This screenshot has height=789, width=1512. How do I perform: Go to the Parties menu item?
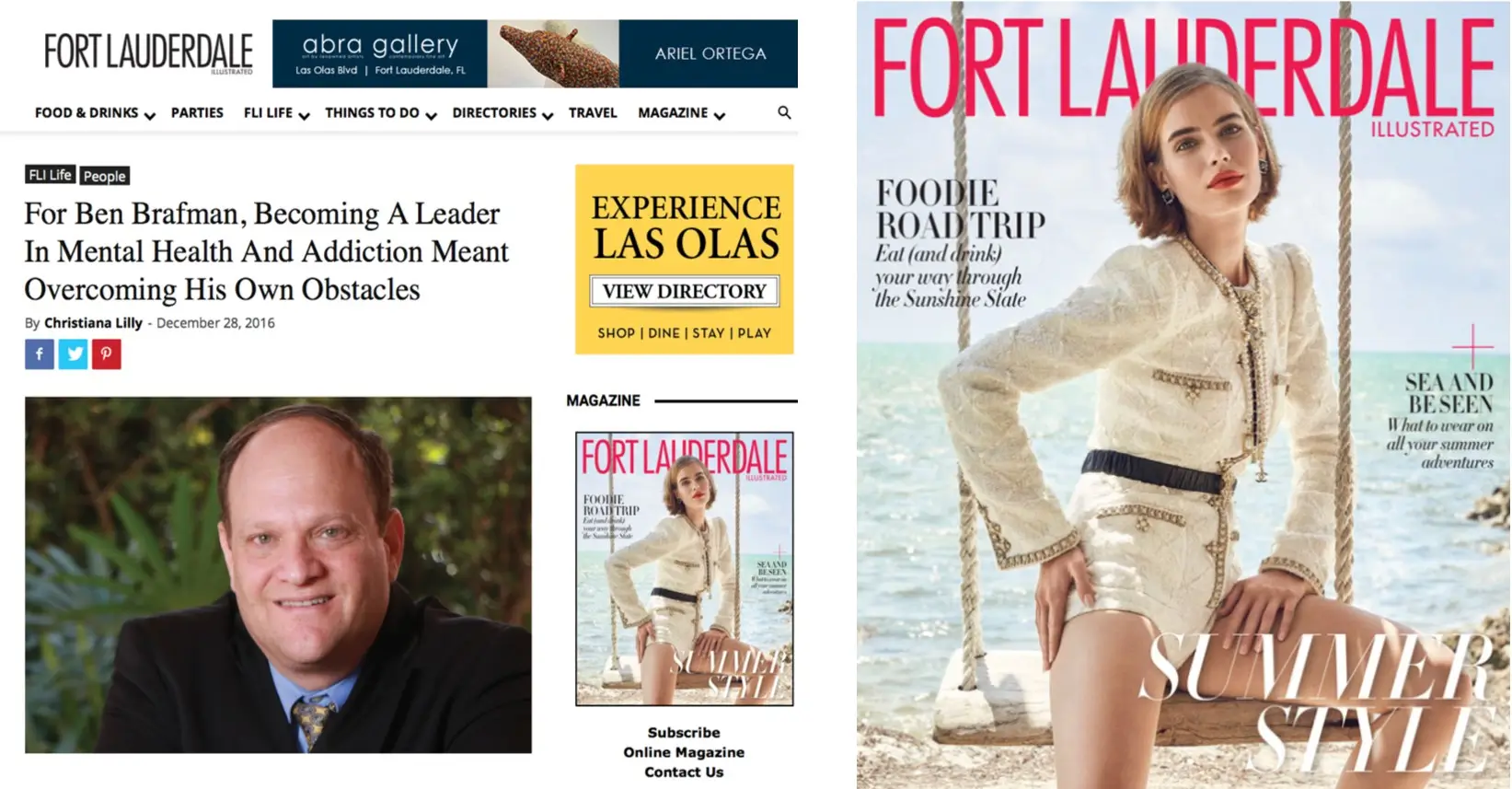197,112
